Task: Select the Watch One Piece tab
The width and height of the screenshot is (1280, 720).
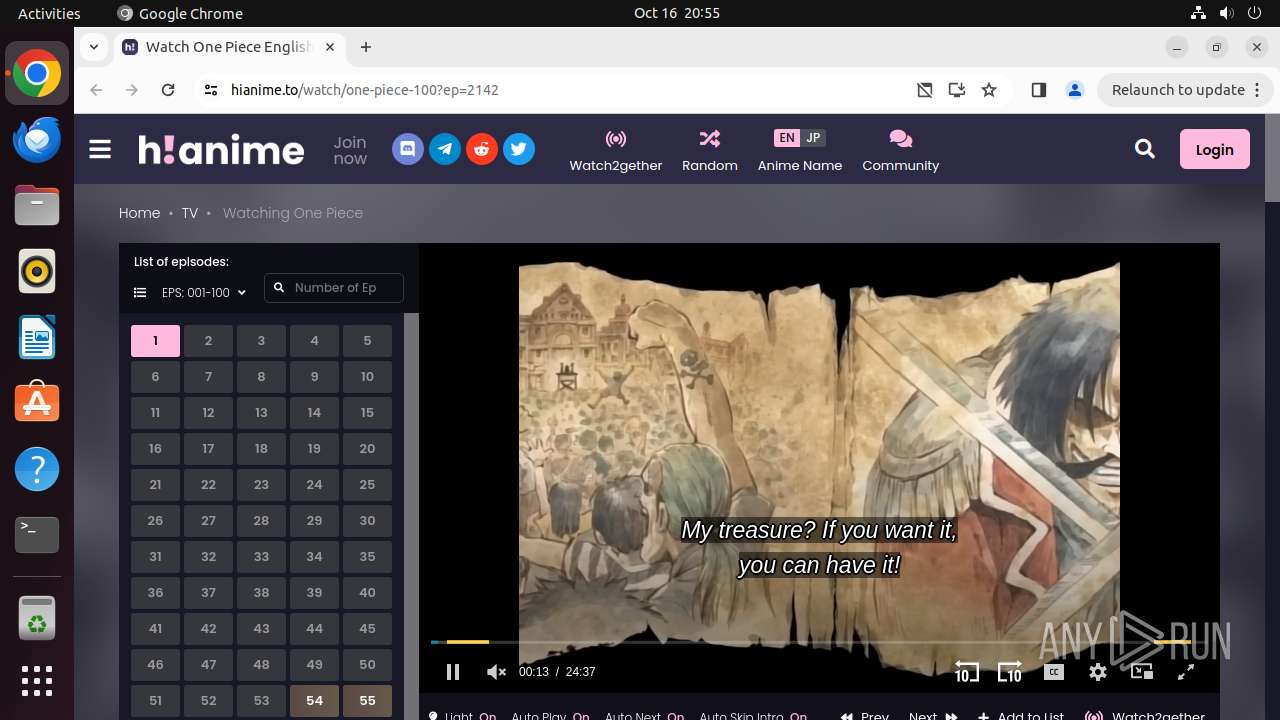Action: [x=228, y=47]
